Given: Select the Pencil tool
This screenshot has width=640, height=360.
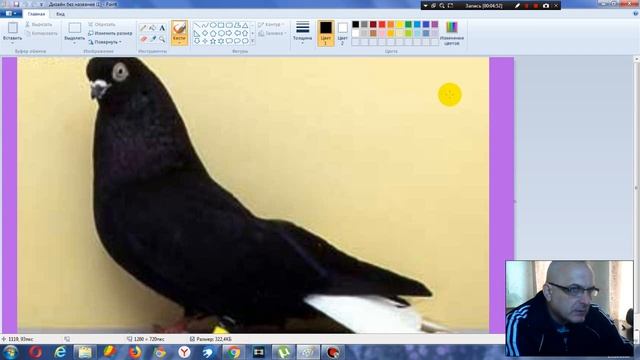Looking at the screenshot, I should [143, 28].
